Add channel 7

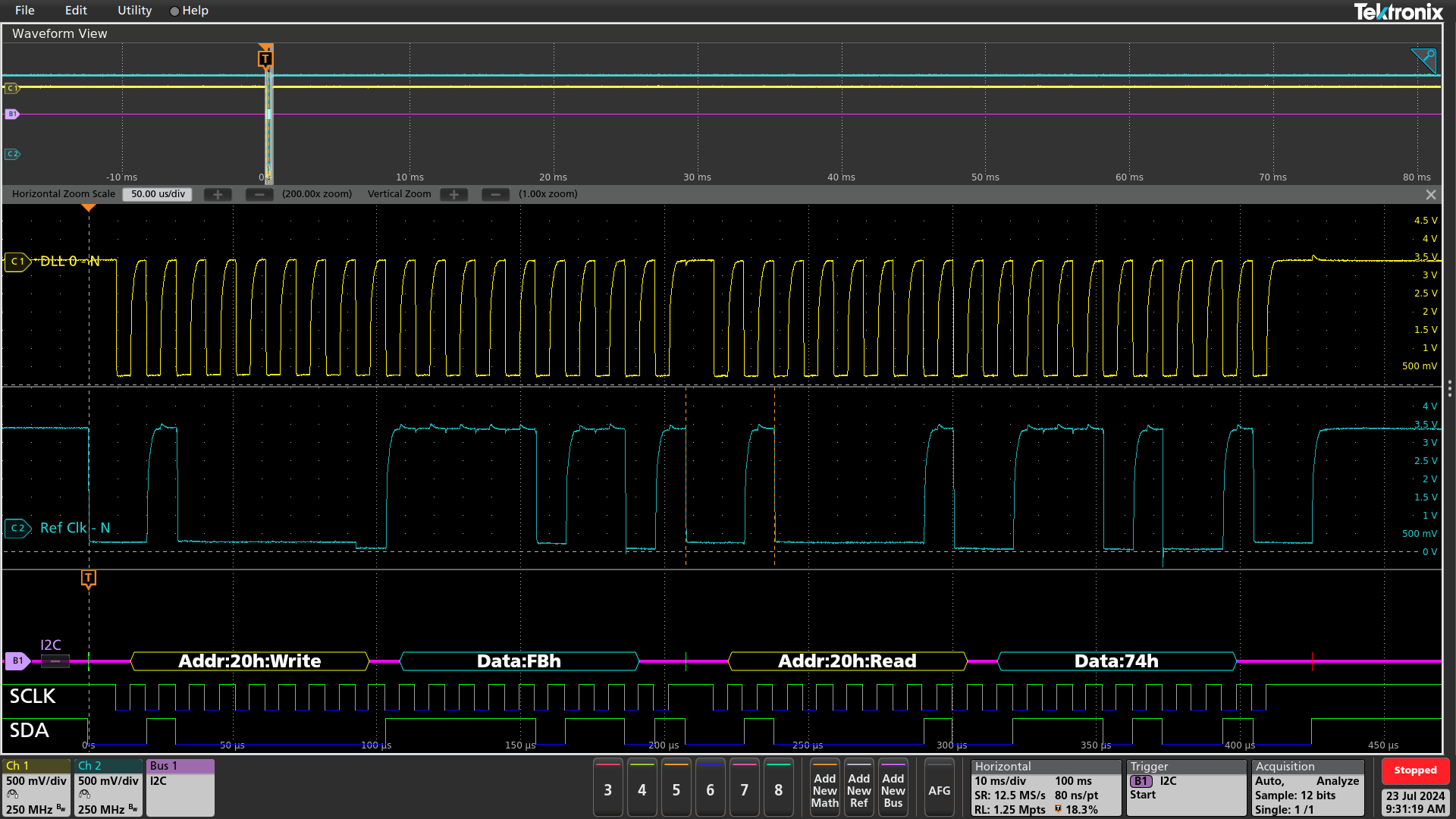click(x=744, y=788)
